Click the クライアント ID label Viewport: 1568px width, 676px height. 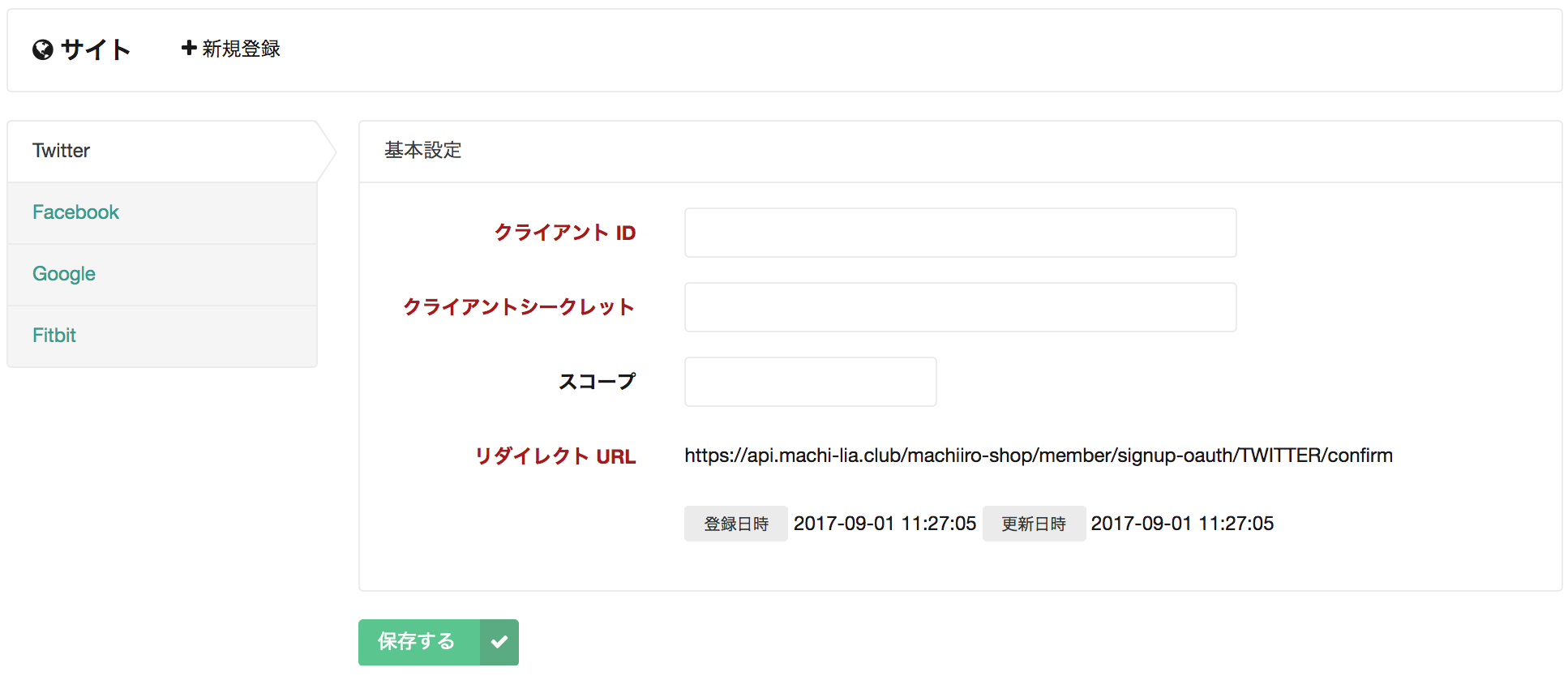point(565,233)
